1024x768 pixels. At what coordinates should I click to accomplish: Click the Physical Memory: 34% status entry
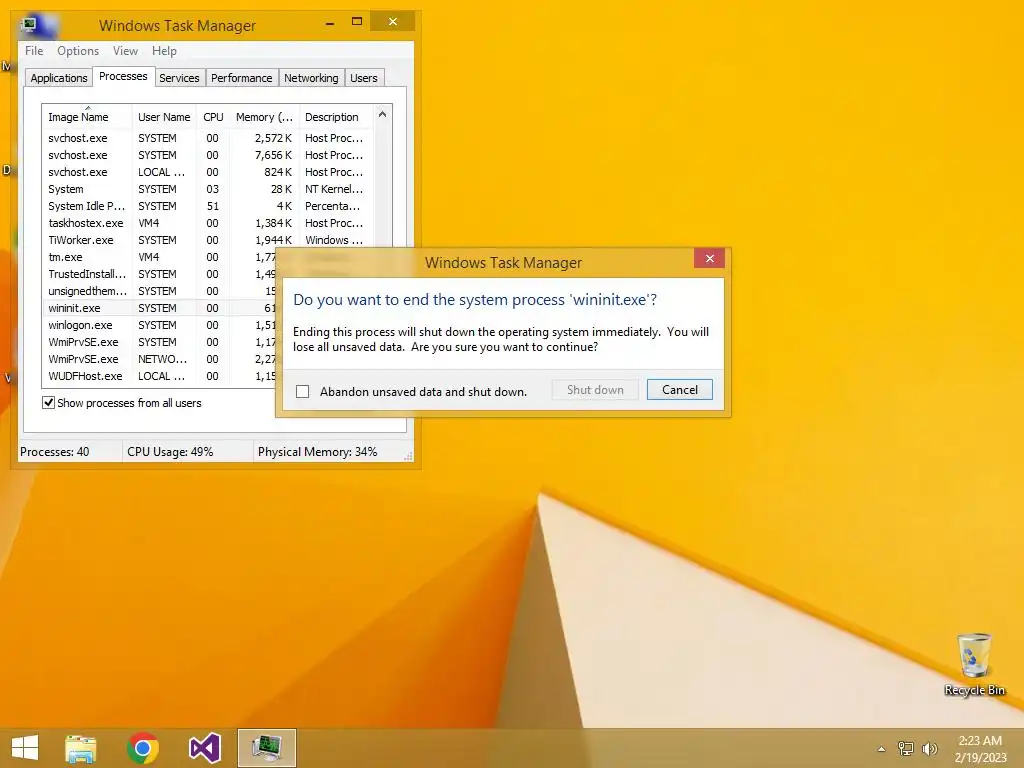tap(317, 451)
